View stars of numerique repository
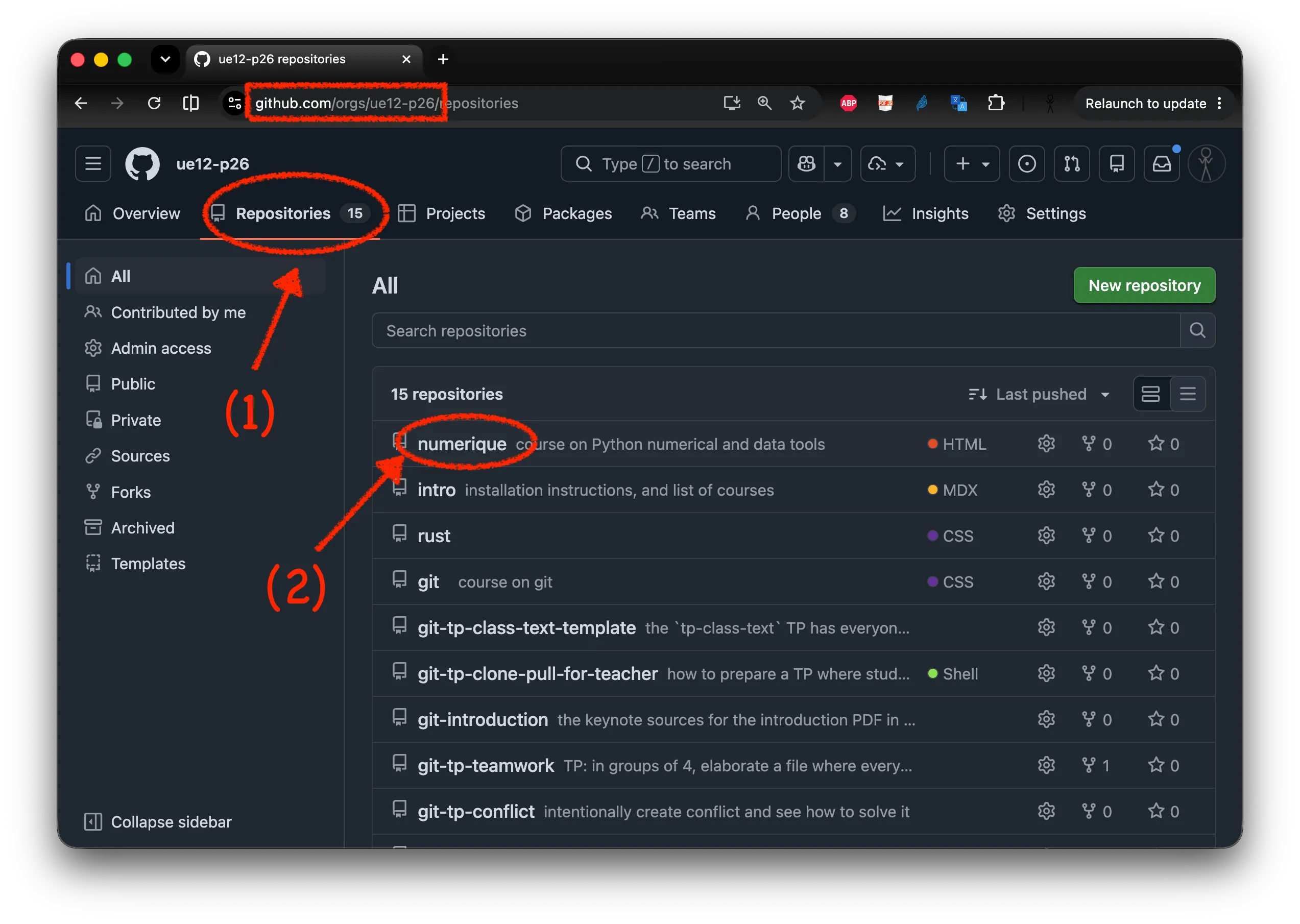This screenshot has height=924, width=1300. 1163,443
